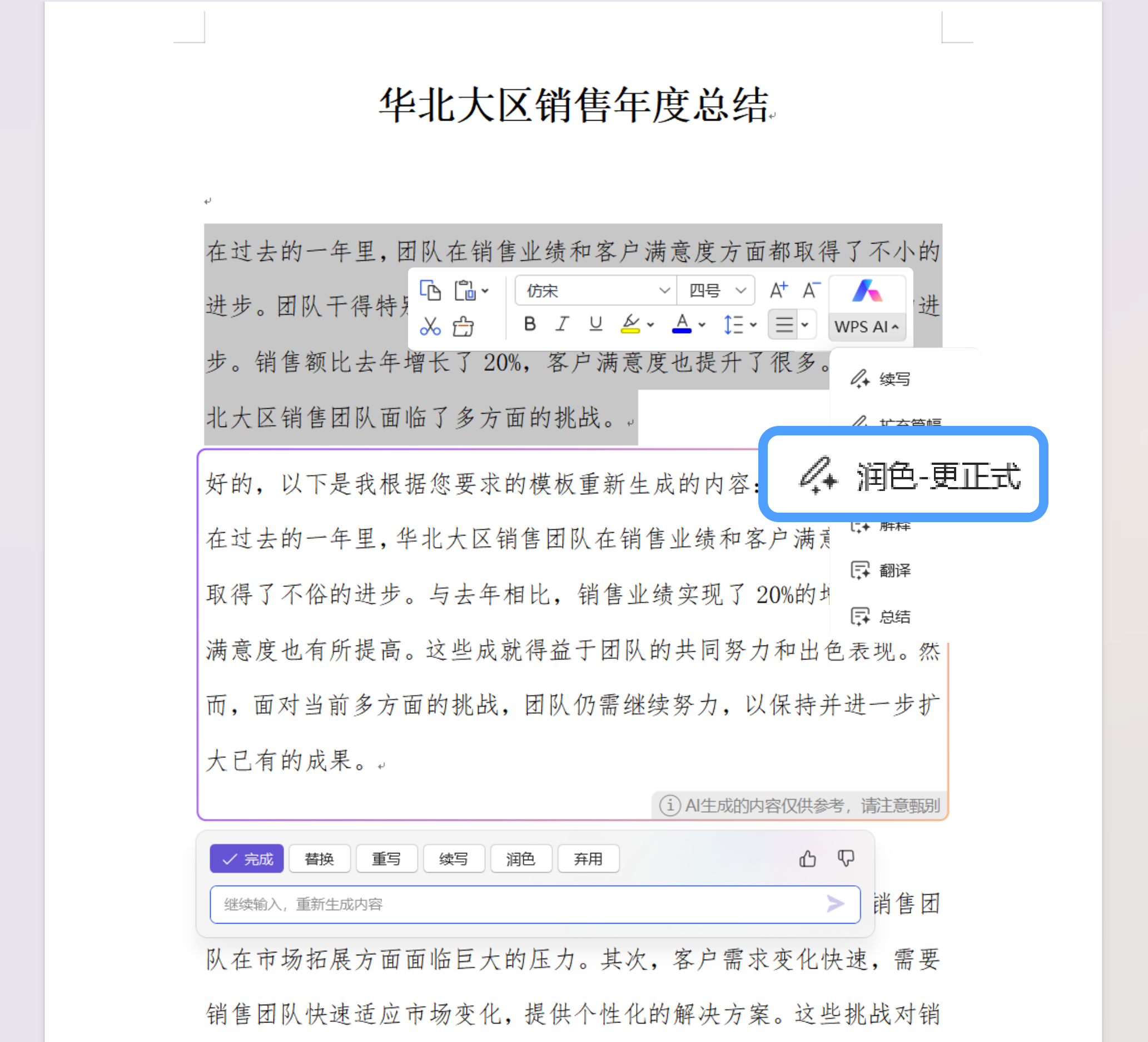Expand the alignment dropdown arrow
Image resolution: width=1148 pixels, height=1042 pixels.
(805, 325)
